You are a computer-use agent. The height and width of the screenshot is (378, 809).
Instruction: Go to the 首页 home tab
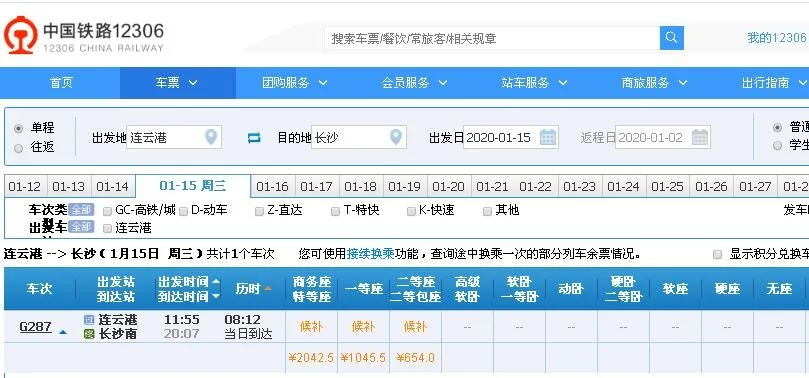(x=61, y=83)
